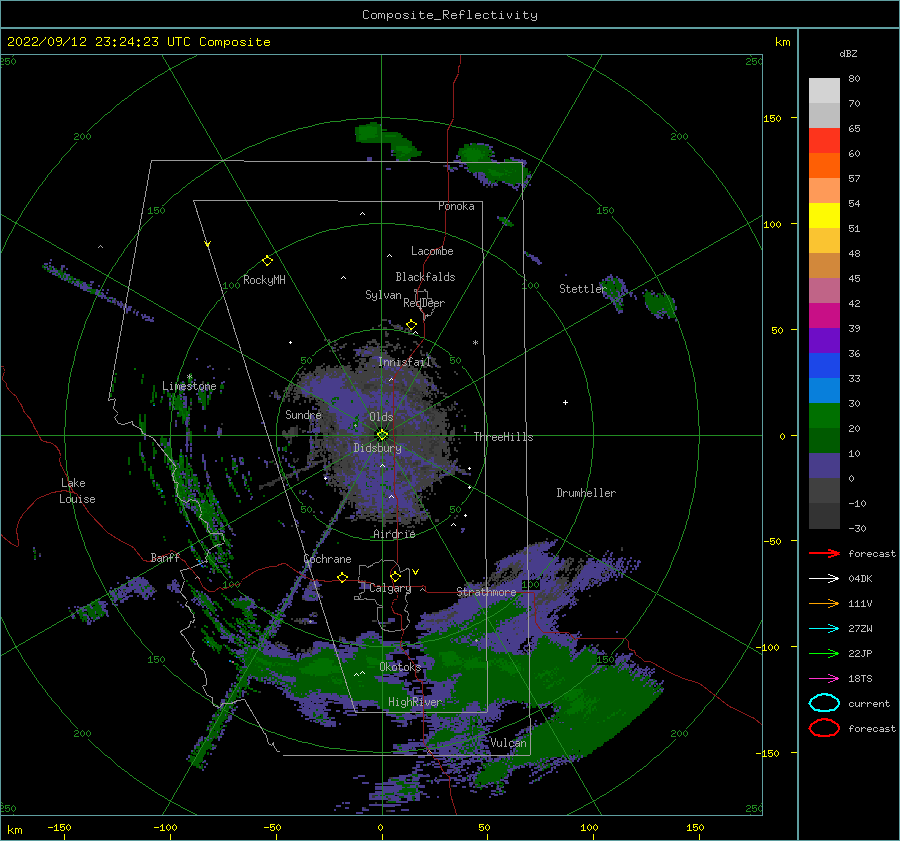The height and width of the screenshot is (841, 900).
Task: Select the Didsbury label
Action: (377, 448)
